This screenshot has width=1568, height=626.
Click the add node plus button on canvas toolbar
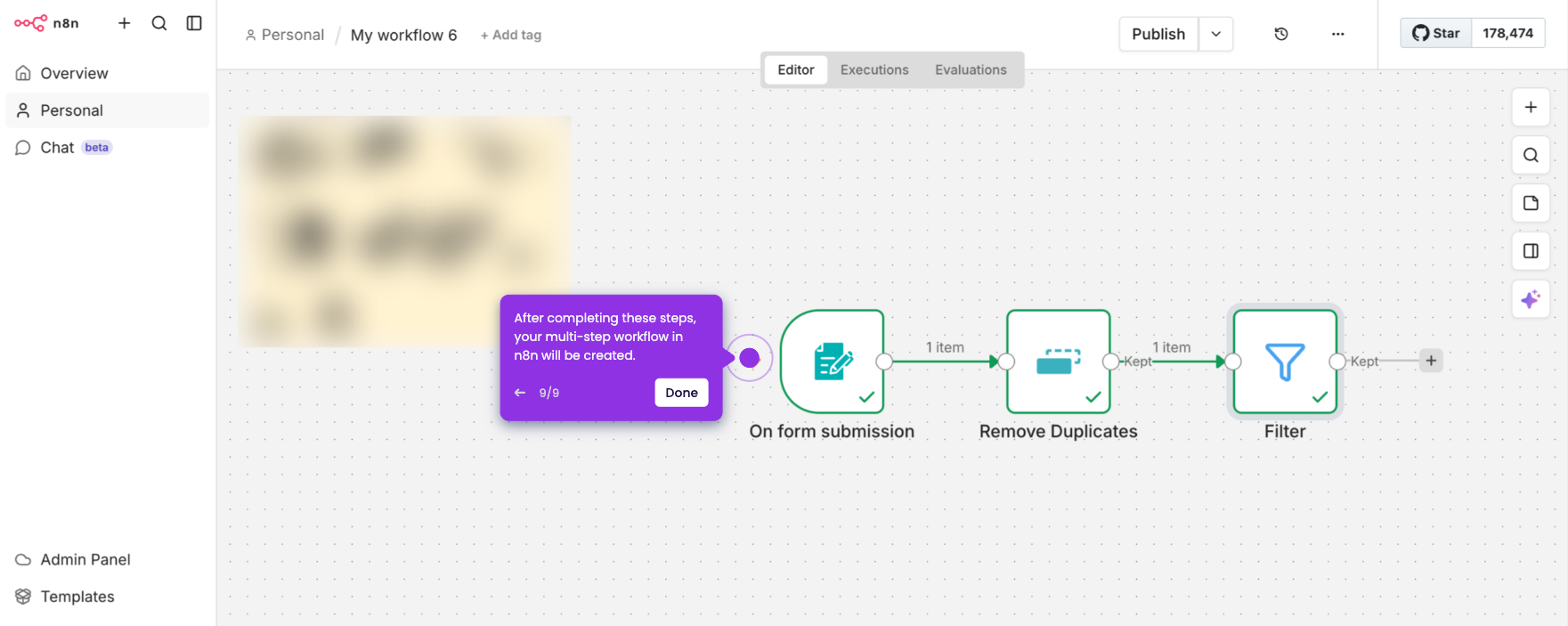1531,107
